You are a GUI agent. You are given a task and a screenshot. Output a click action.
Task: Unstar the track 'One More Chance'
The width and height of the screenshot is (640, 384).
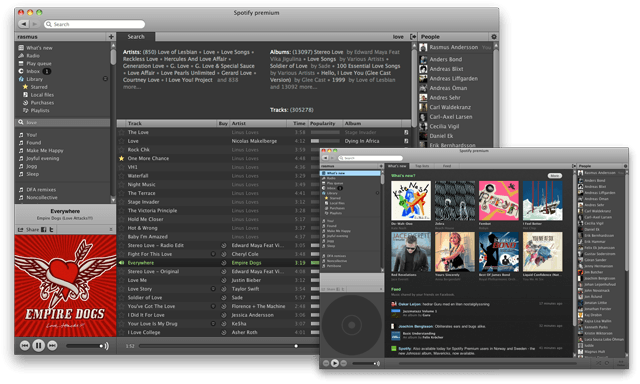click(x=121, y=158)
